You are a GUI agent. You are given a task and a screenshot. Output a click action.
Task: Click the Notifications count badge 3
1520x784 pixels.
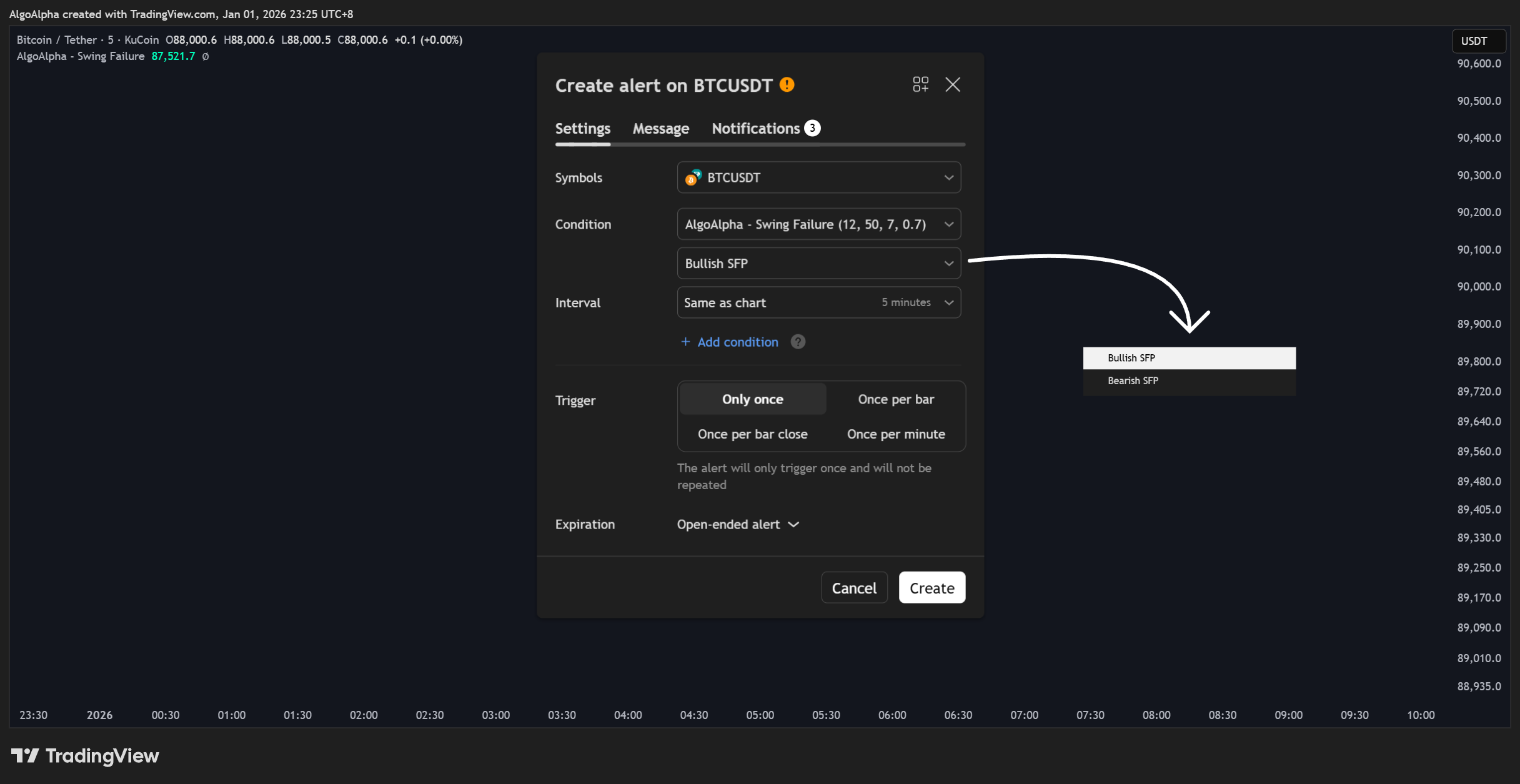tap(812, 128)
